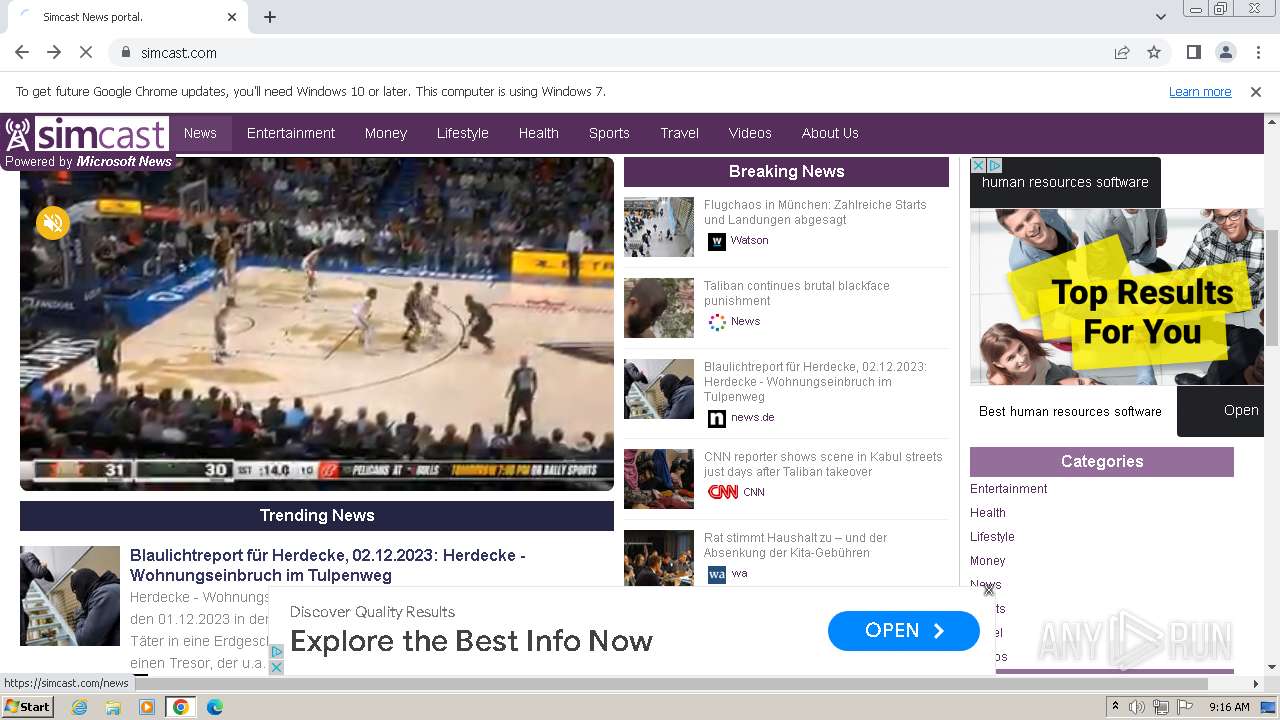Click the vertical page scrollbar thumb
This screenshot has height=720, width=1280.
[x=1271, y=288]
